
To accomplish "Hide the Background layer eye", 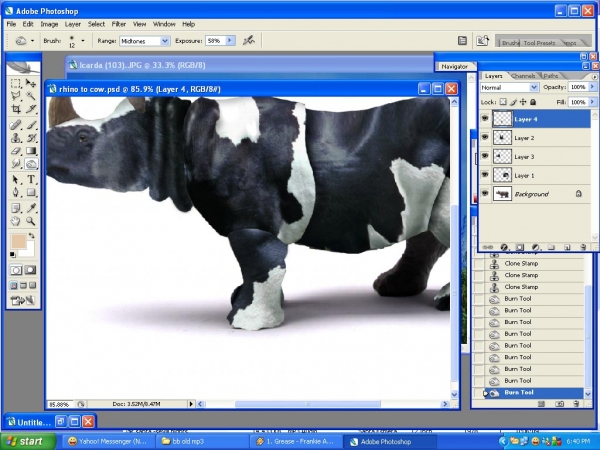I will pos(485,194).
